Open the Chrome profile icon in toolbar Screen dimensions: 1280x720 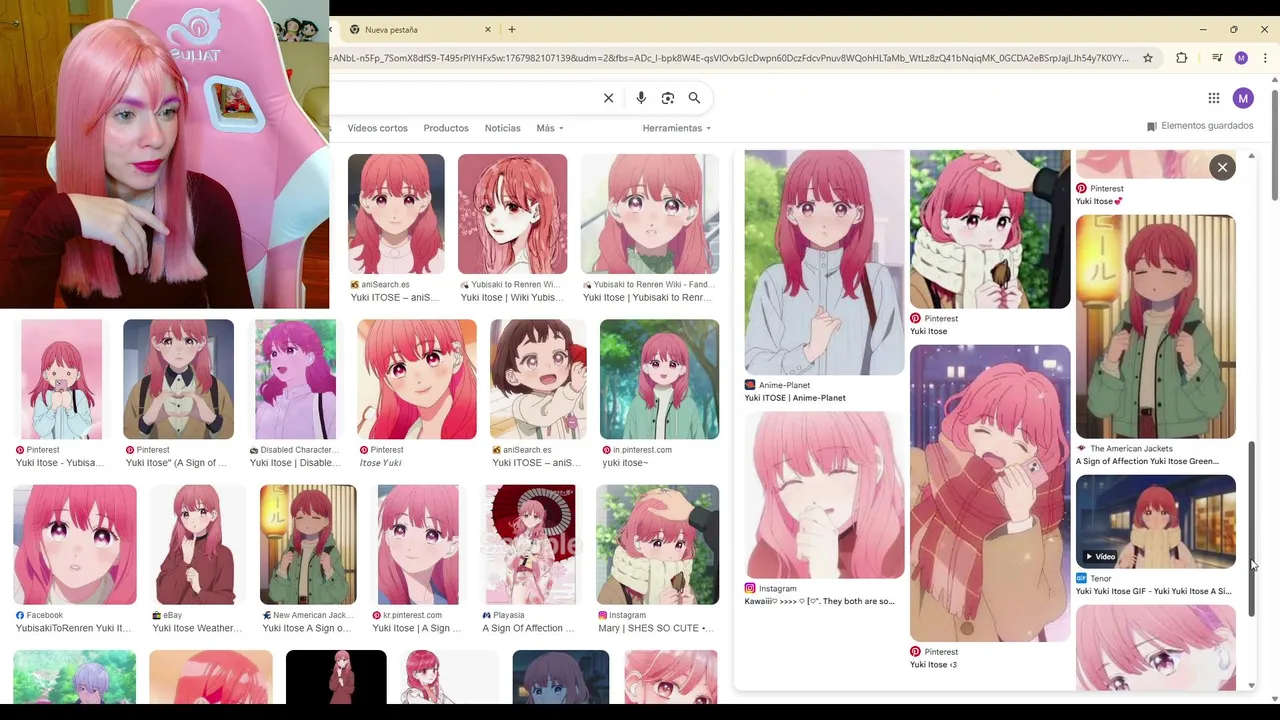coord(1241,58)
